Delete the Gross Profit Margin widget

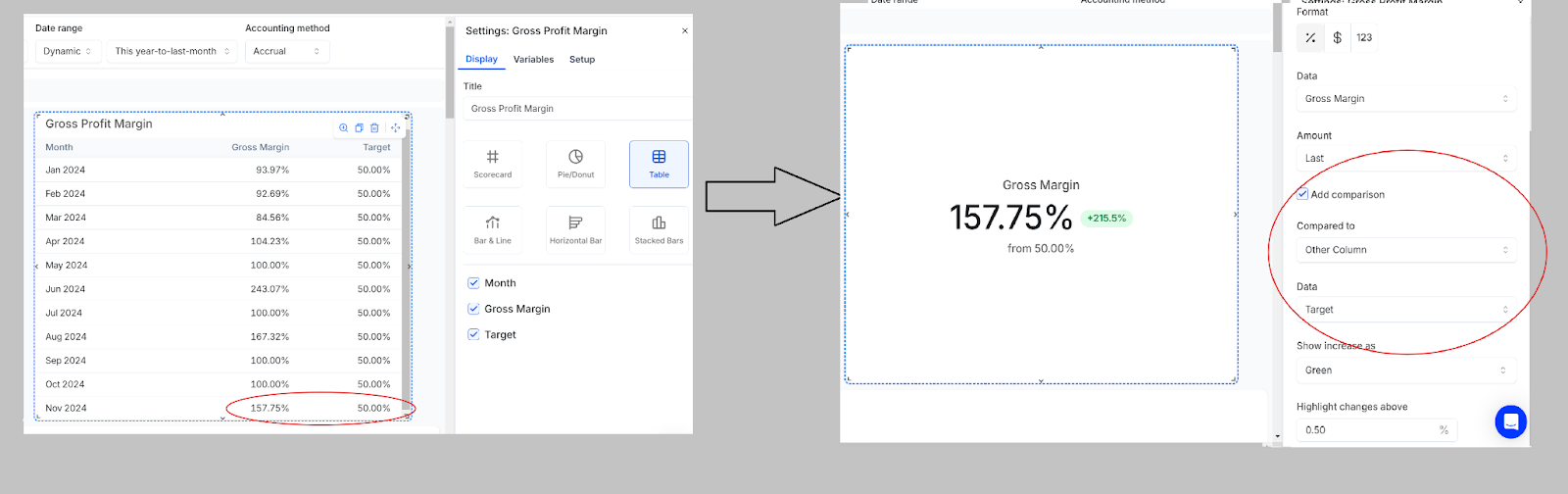pos(374,127)
